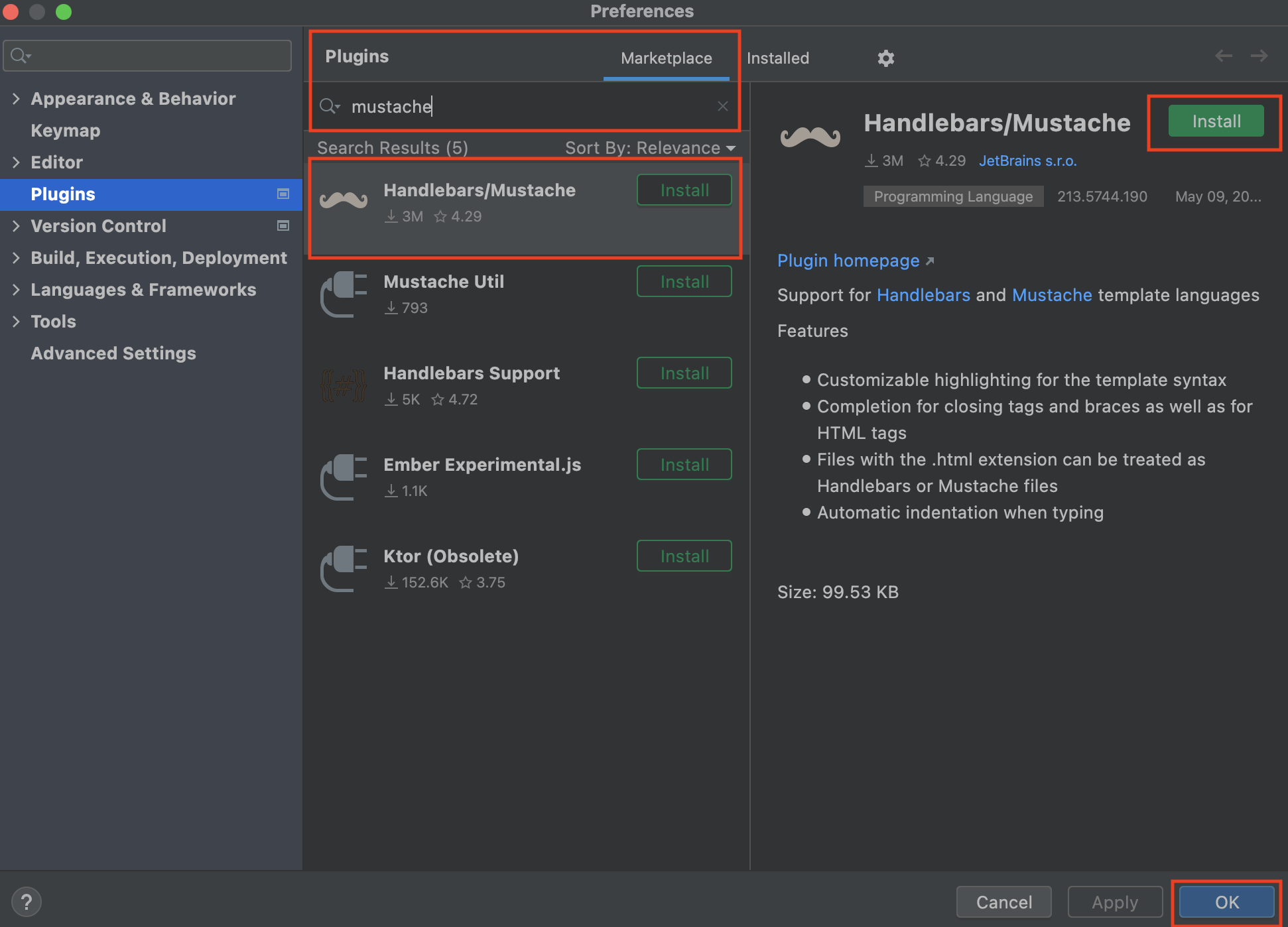Click the rating star in details pane
1288x927 pixels.
924,160
